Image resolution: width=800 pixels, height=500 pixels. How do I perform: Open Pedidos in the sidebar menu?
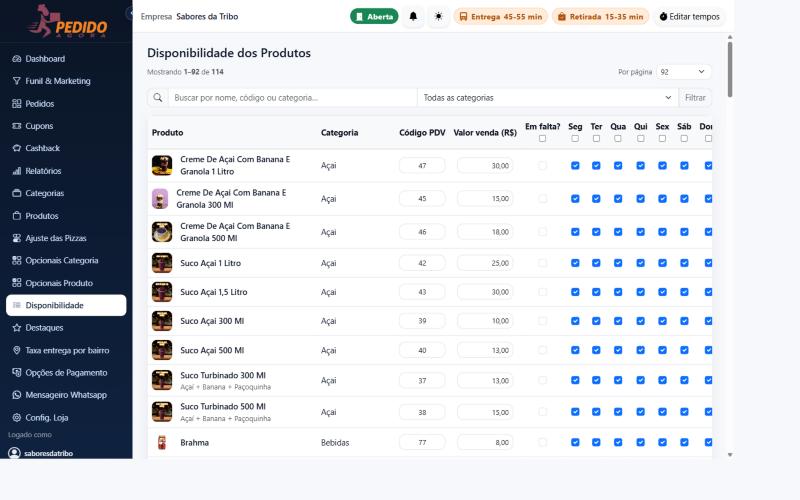click(x=66, y=104)
